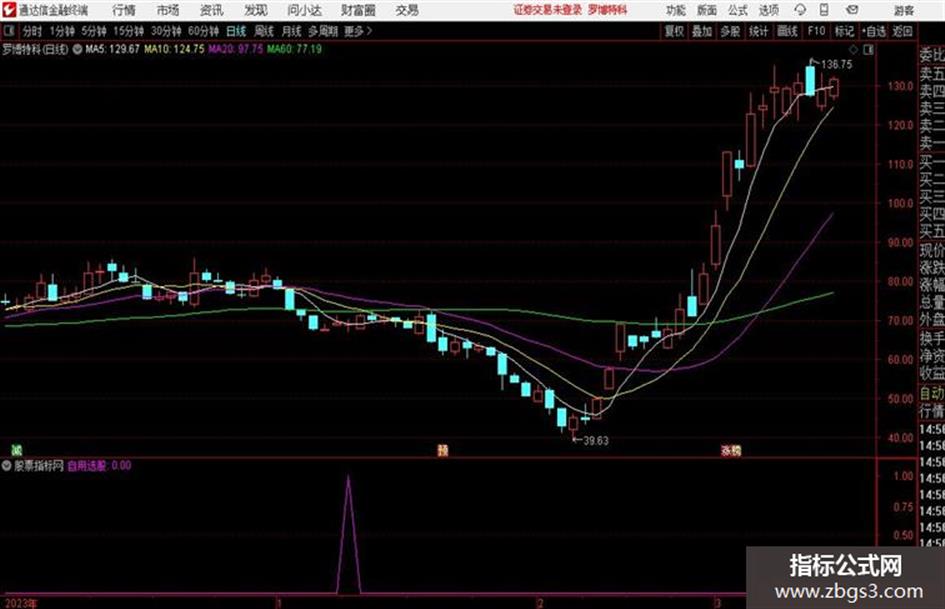Open the 行情 menu
Screen dimensions: 945x609
(x=124, y=10)
